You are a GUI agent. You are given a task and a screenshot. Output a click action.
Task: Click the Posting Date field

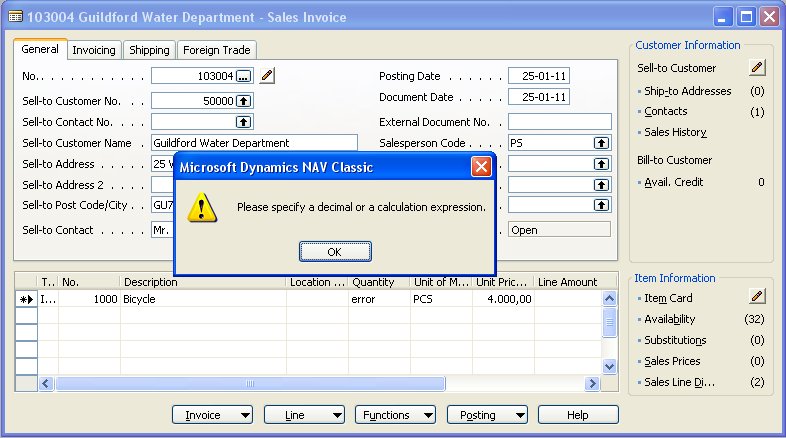click(539, 76)
